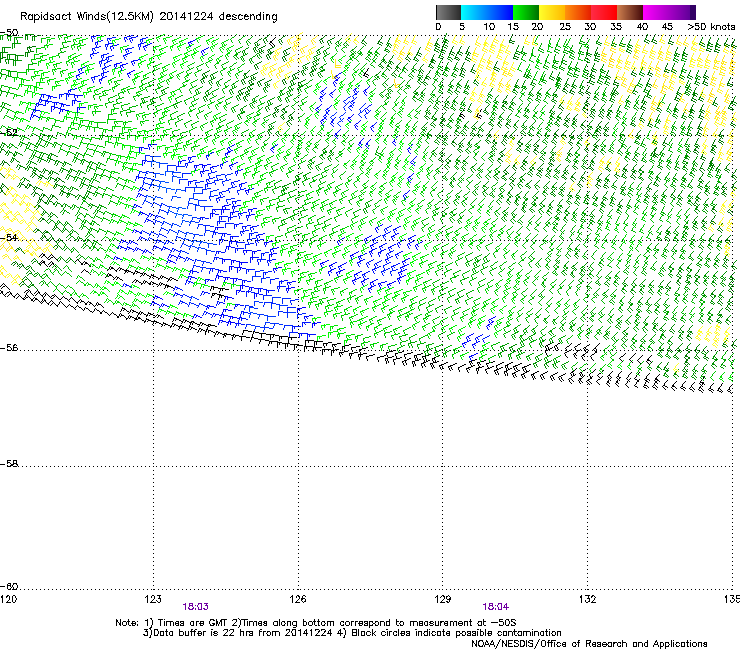Click longitude label '120' on bottom axis

click(8, 599)
